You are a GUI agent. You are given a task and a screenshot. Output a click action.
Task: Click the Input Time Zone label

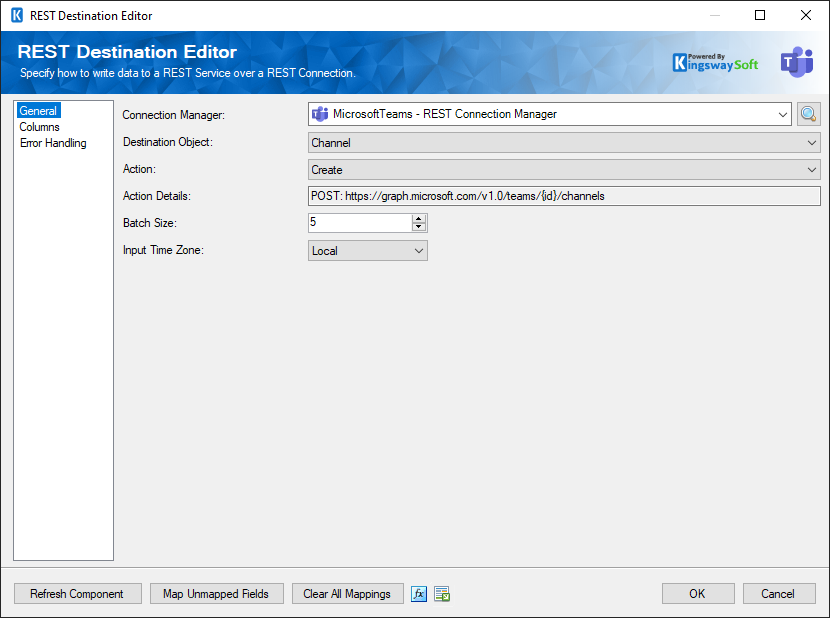163,250
